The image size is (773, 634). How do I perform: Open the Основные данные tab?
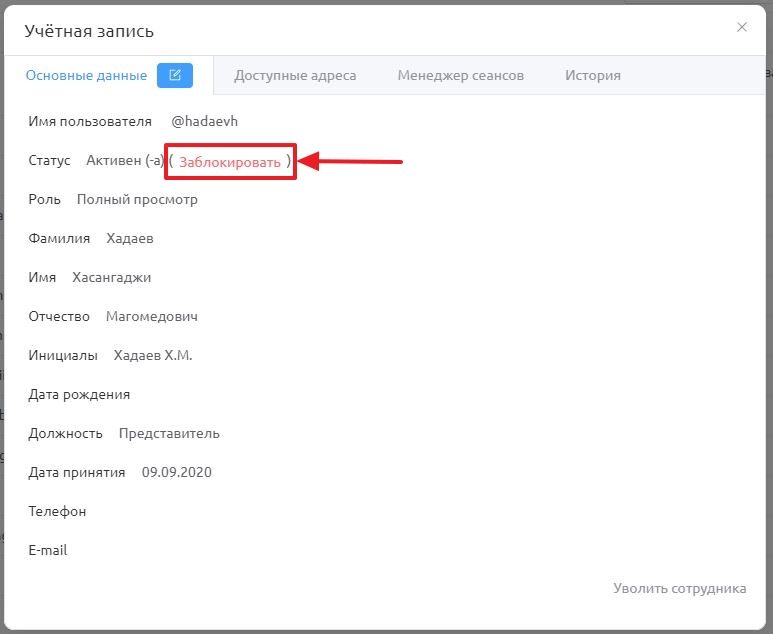[x=86, y=75]
